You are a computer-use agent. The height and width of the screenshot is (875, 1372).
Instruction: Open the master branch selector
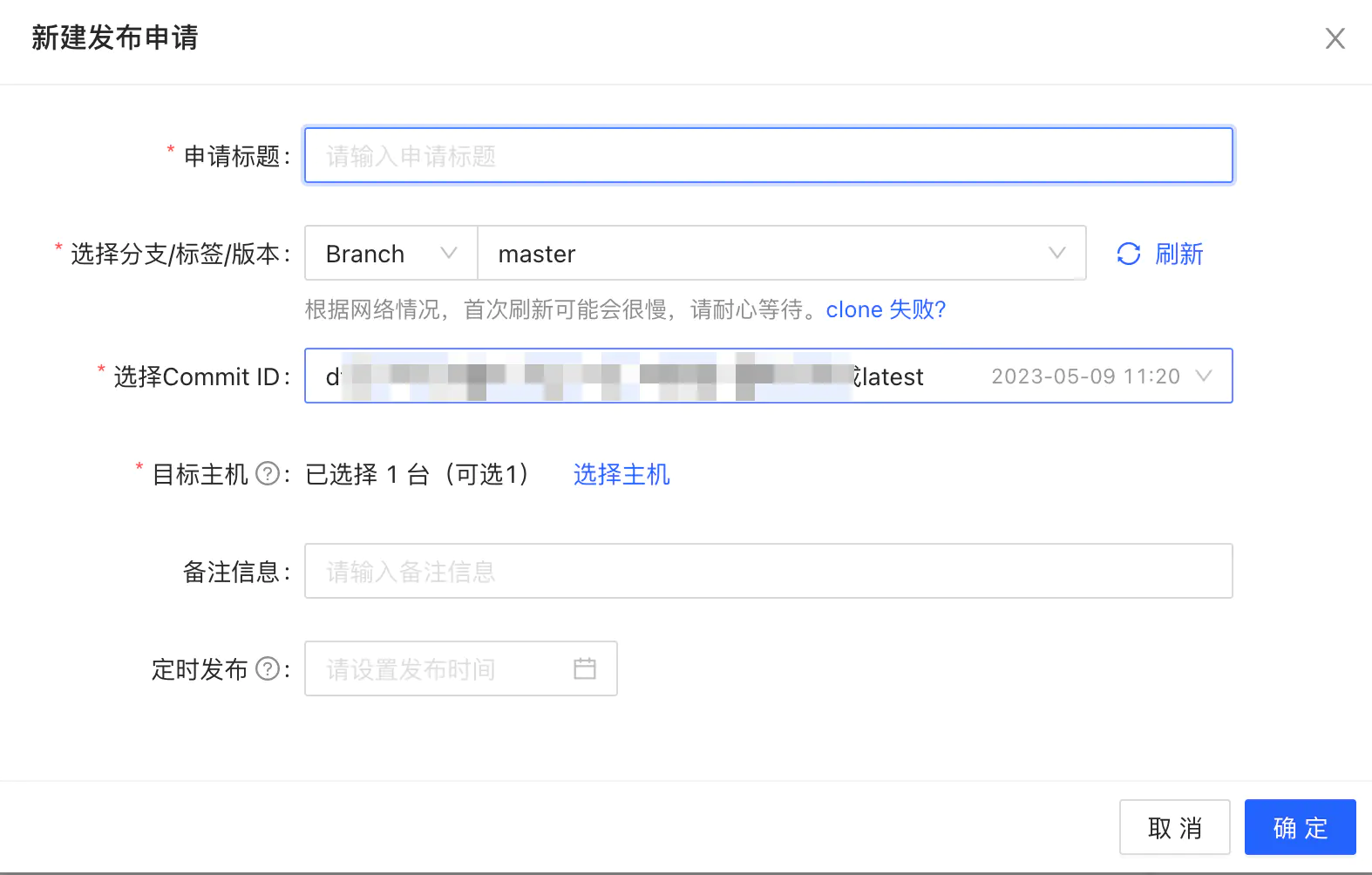[782, 254]
